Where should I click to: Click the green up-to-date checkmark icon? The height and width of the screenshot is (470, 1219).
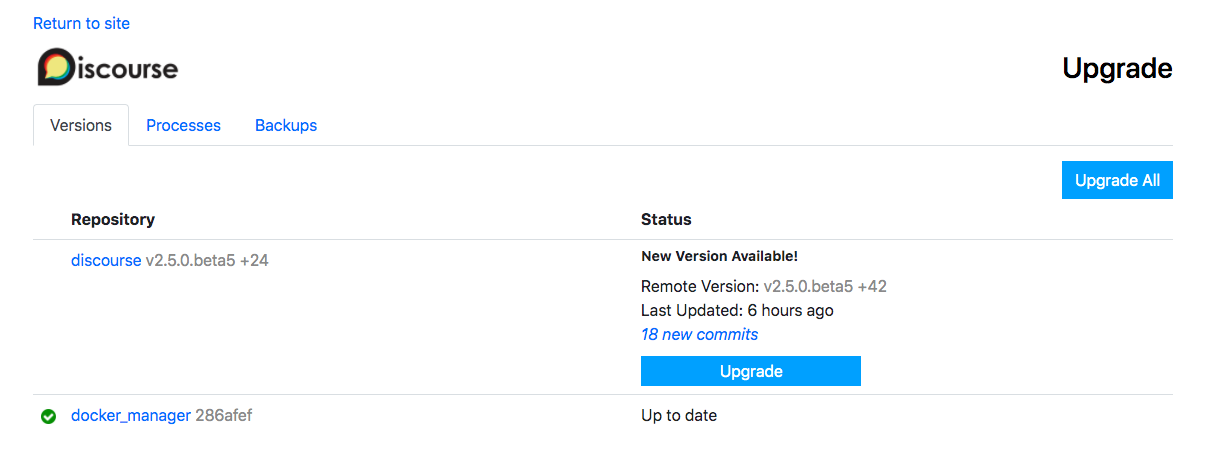click(x=48, y=416)
